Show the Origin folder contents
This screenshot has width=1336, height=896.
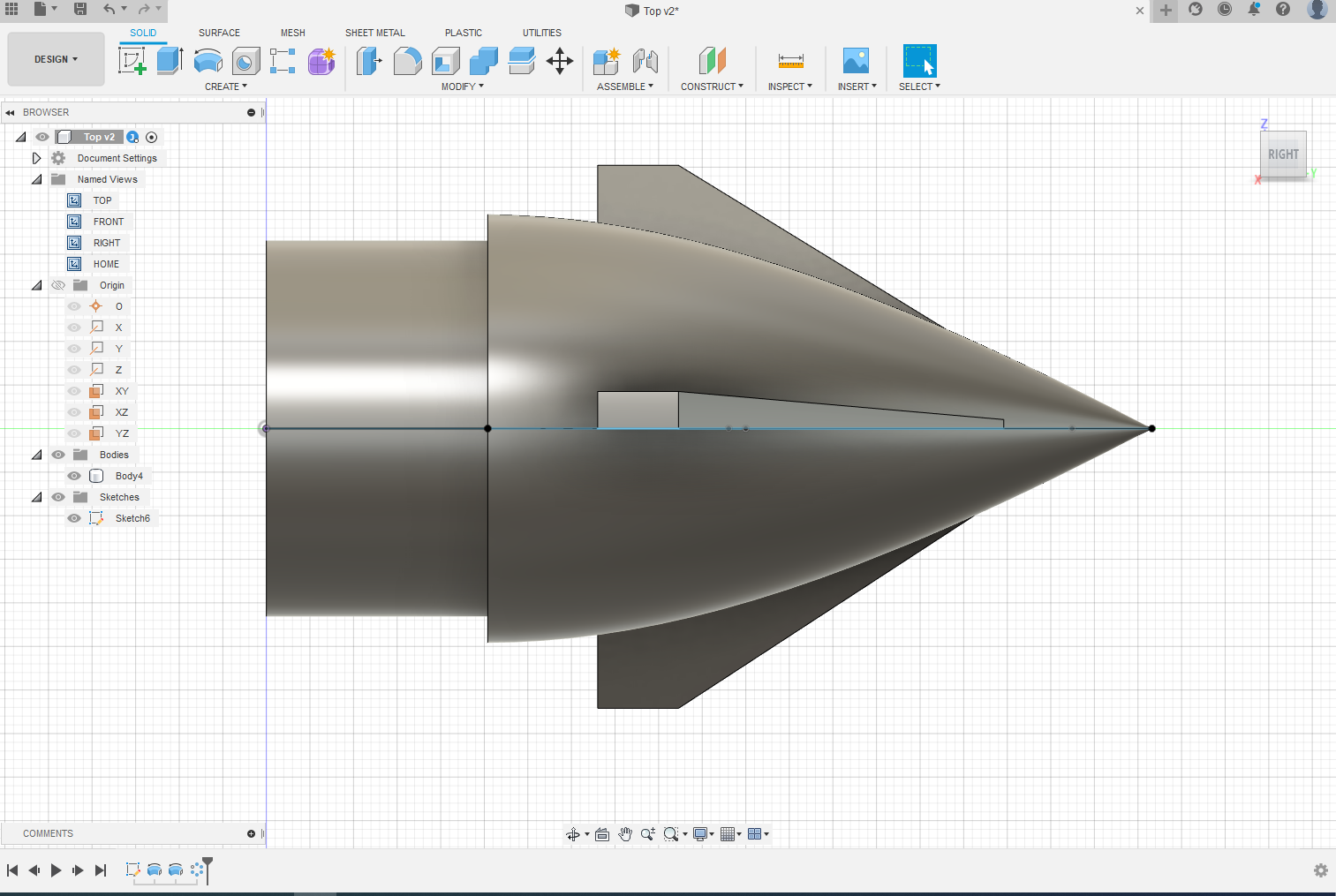pyautogui.click(x=36, y=284)
